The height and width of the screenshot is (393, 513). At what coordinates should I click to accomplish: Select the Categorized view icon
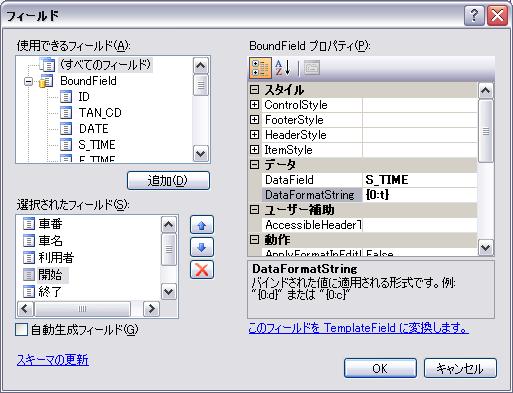pos(260,68)
